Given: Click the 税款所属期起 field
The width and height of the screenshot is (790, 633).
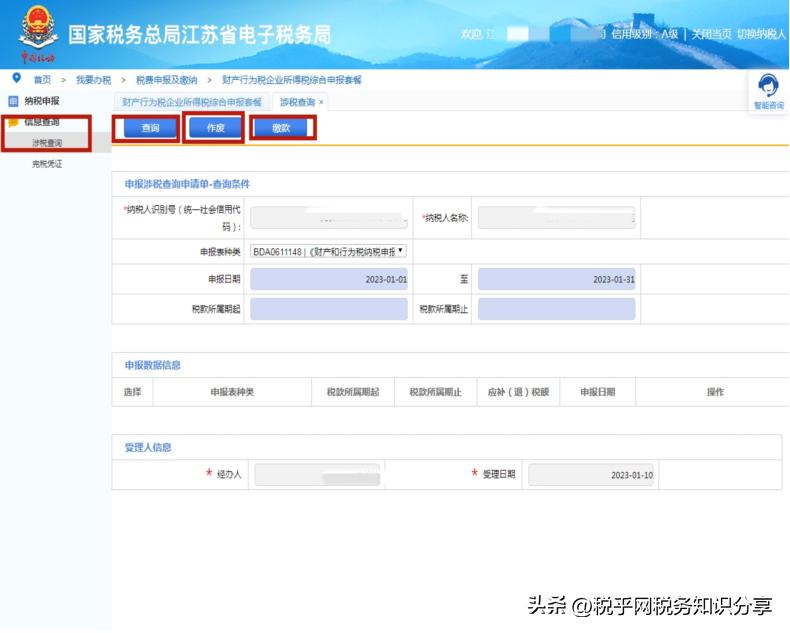Looking at the screenshot, I should (x=329, y=309).
